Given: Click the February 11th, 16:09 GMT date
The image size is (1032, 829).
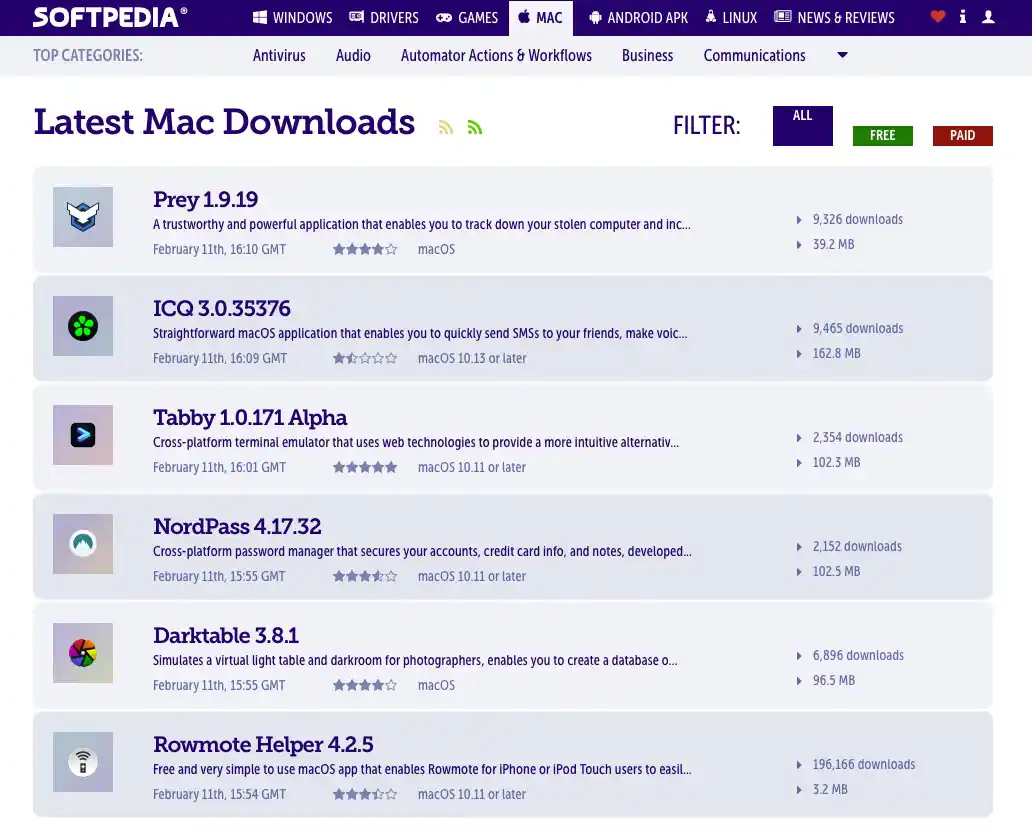Looking at the screenshot, I should [x=220, y=359].
